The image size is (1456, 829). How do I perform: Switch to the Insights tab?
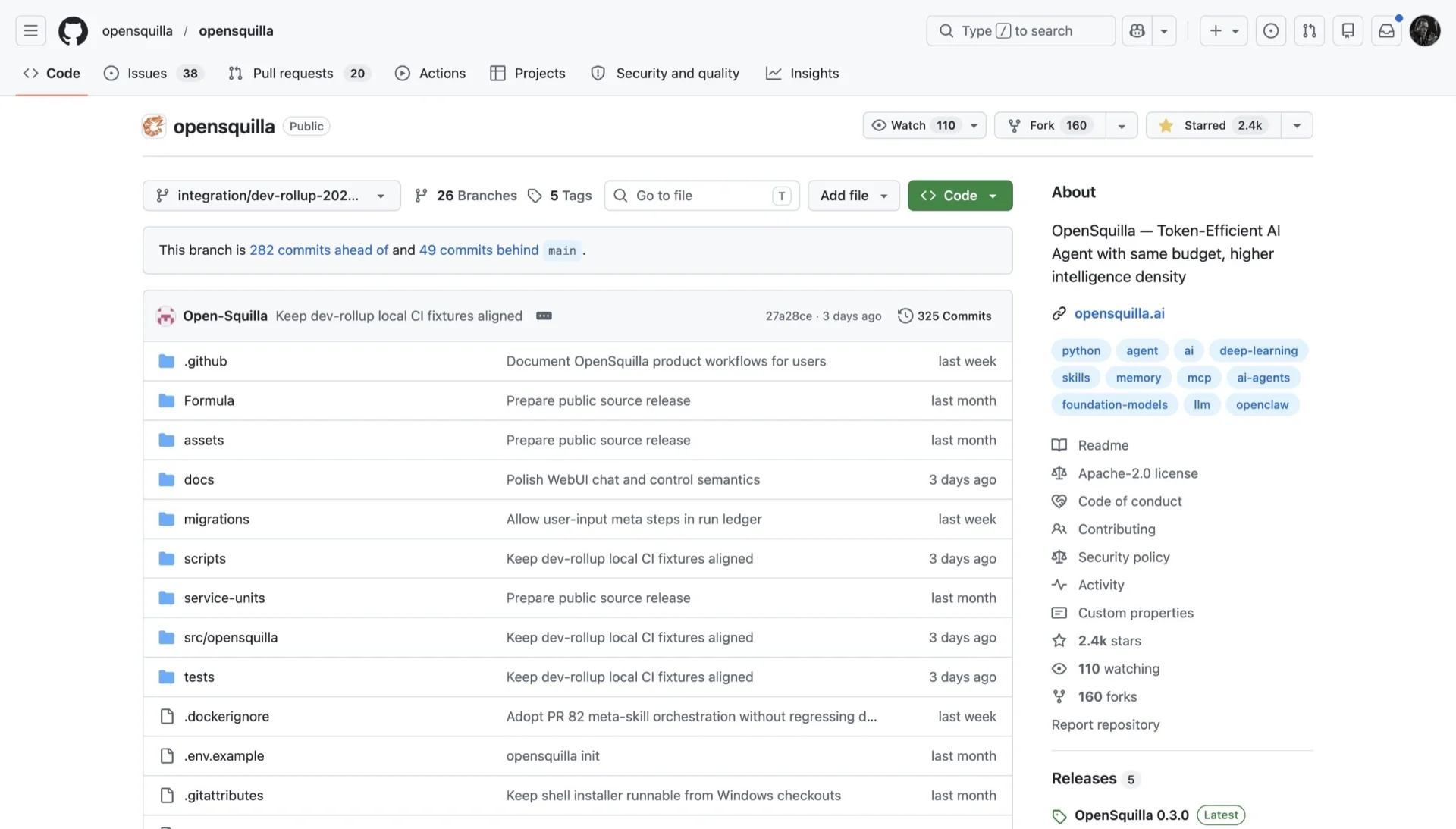[802, 74]
